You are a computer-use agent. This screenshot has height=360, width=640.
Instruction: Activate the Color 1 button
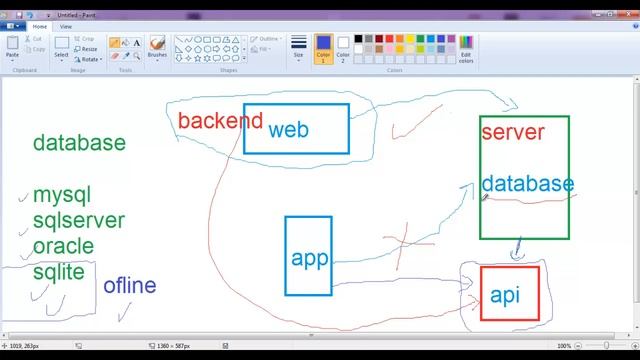tap(324, 49)
